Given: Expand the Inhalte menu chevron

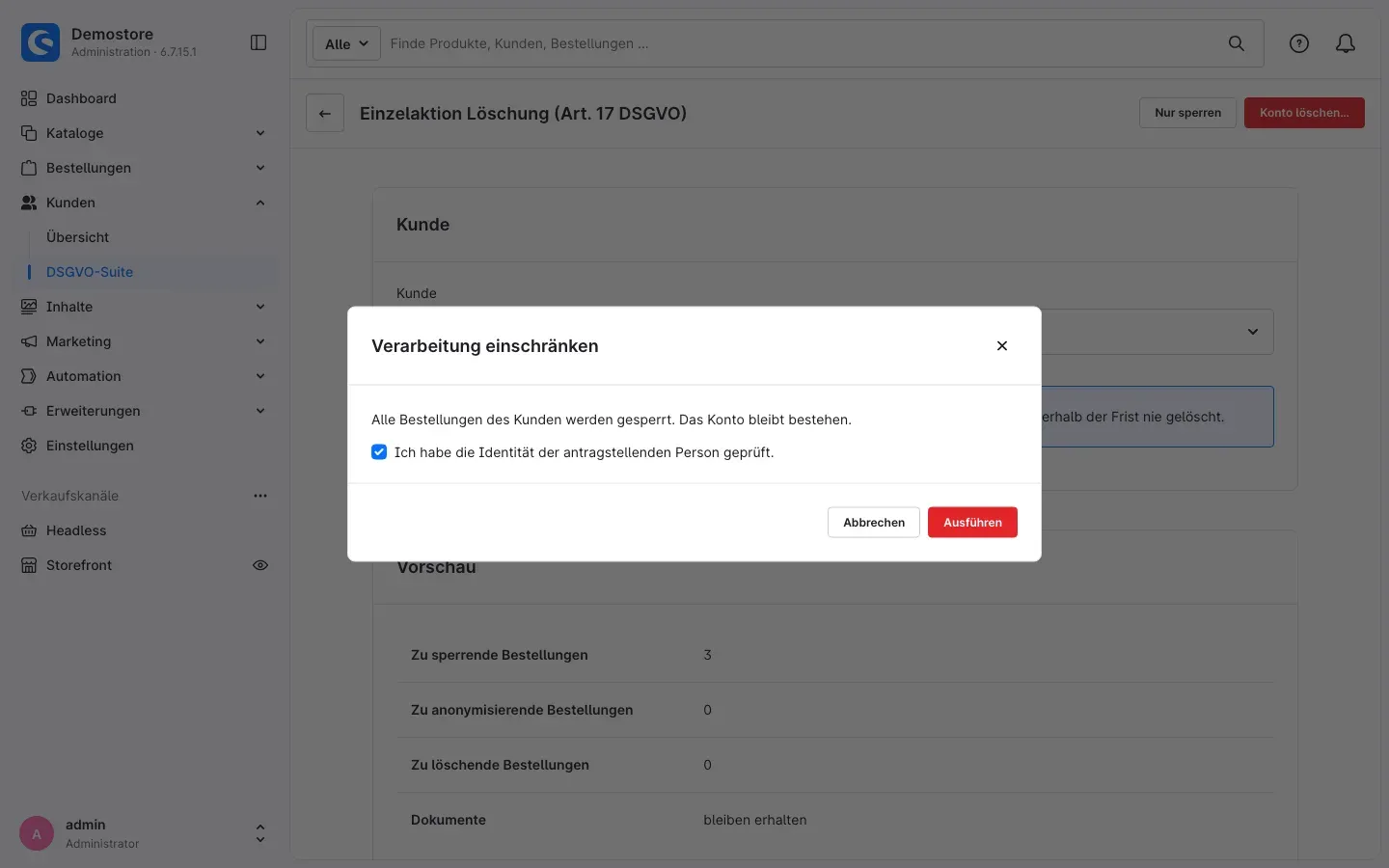Looking at the screenshot, I should pyautogui.click(x=260, y=307).
